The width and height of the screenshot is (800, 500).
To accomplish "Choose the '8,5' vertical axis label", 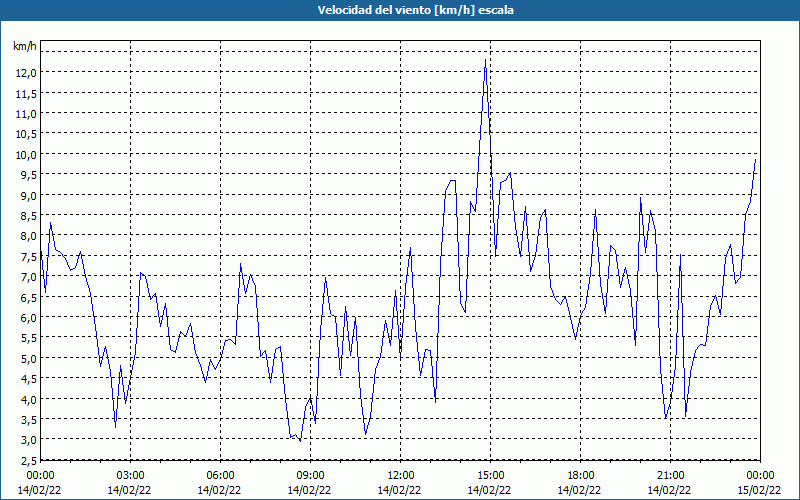I will pyautogui.click(x=29, y=216).
